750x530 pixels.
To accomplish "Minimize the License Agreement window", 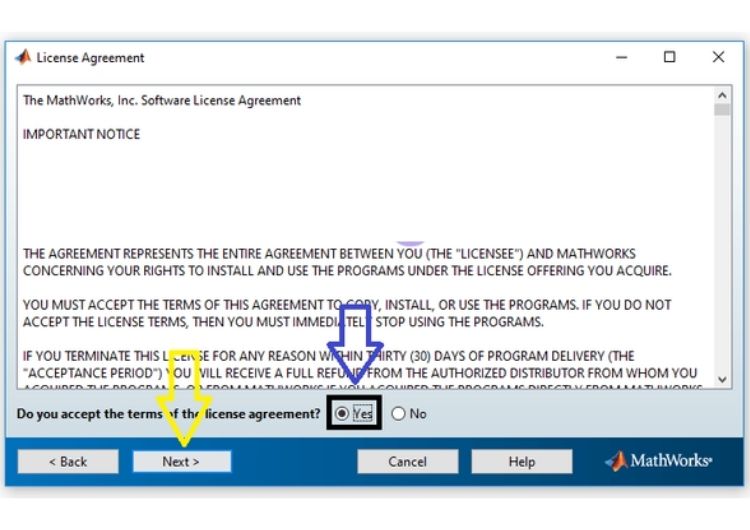I will (621, 57).
